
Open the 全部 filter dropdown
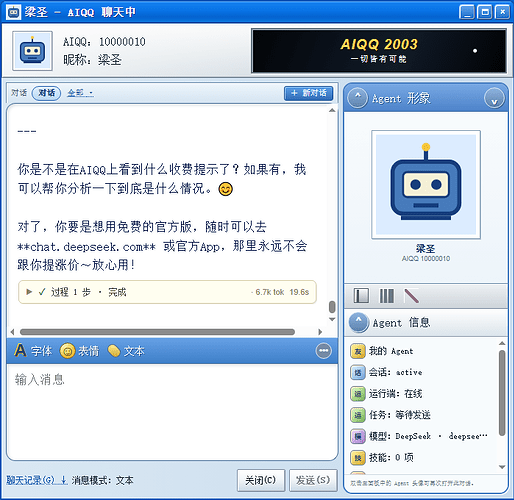[80, 93]
